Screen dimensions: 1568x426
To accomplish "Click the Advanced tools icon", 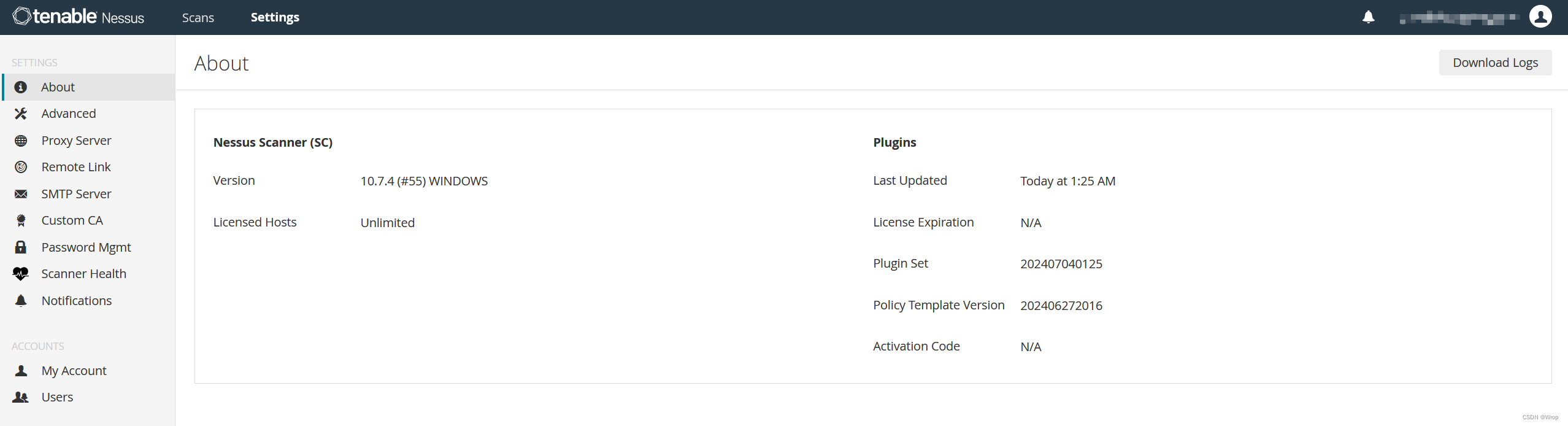I will pos(21,114).
